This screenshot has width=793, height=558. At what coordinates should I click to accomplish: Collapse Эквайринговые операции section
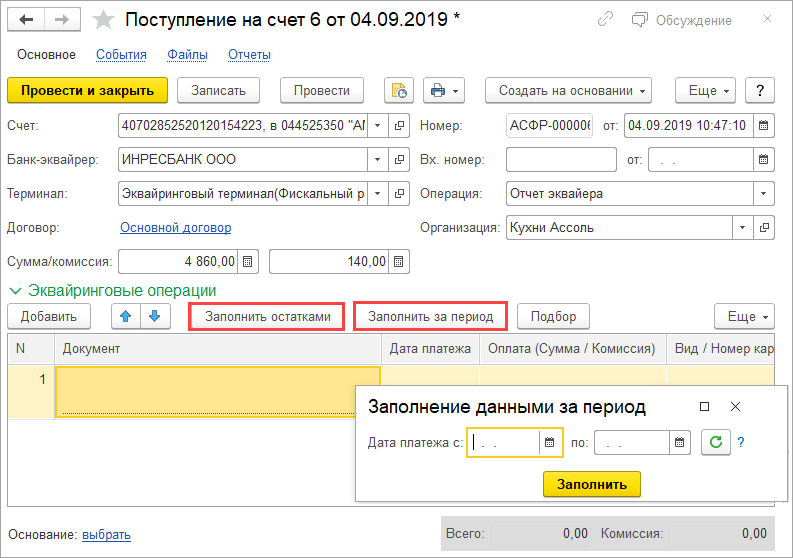pyautogui.click(x=16, y=291)
